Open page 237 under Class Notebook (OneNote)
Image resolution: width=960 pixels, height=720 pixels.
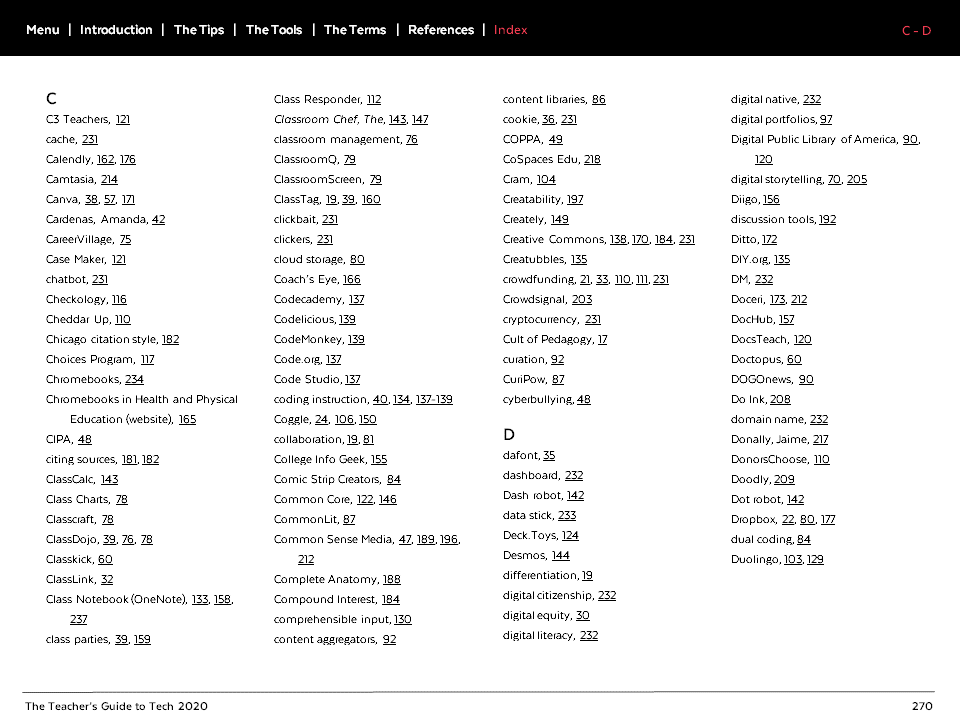78,619
